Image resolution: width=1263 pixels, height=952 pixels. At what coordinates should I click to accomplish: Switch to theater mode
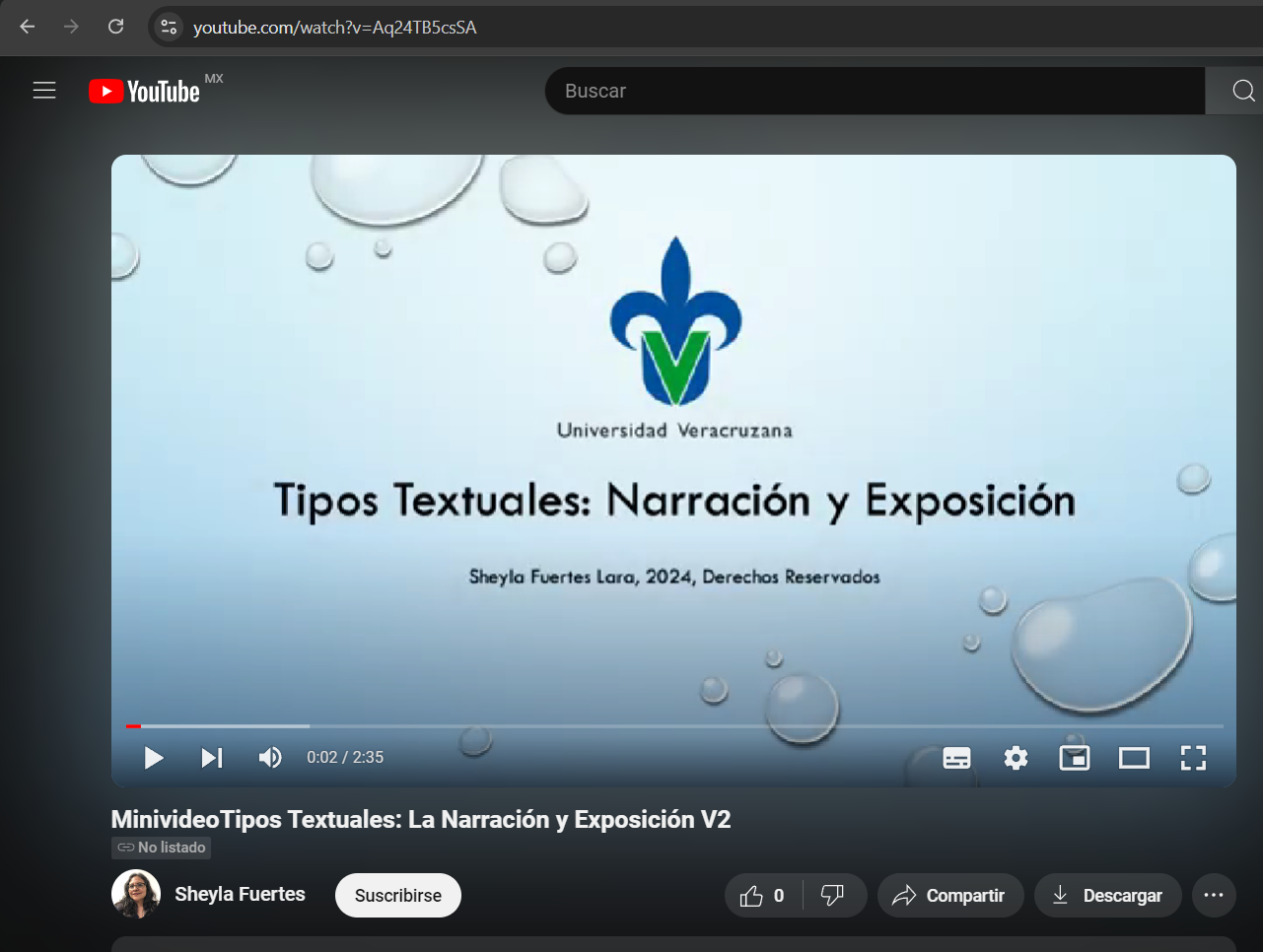1134,758
